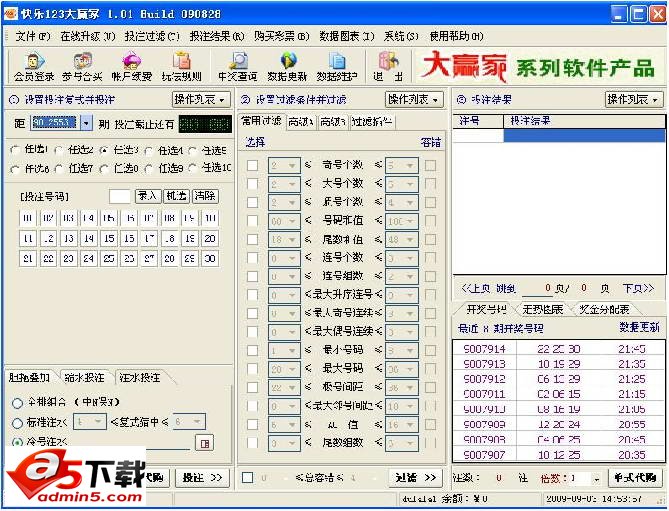Open the 使用帮助 menu
Viewport: 669px width, 511px height.
[x=457, y=36]
